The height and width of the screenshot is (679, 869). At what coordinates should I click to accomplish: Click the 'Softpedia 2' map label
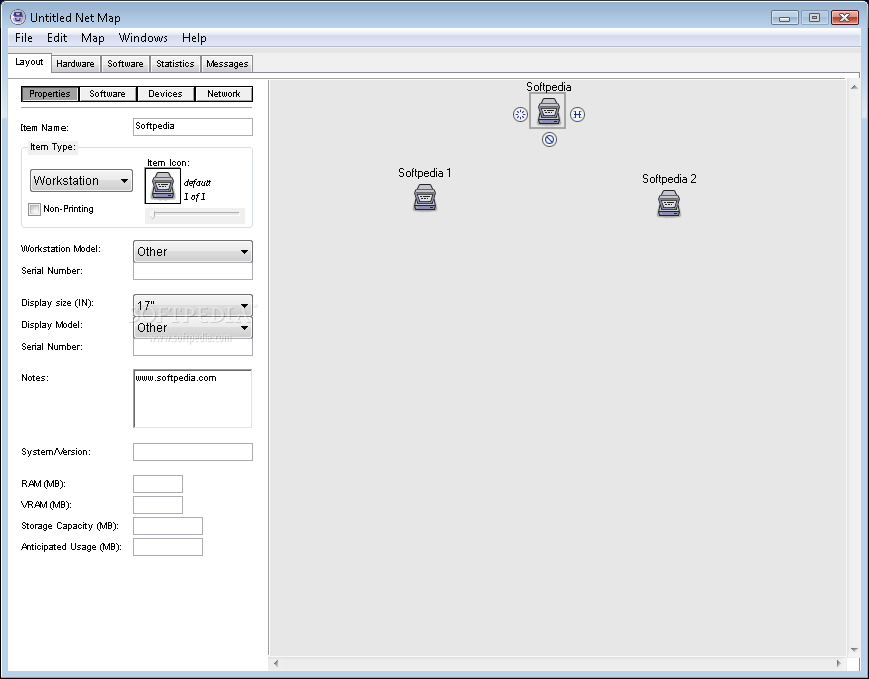tap(669, 179)
